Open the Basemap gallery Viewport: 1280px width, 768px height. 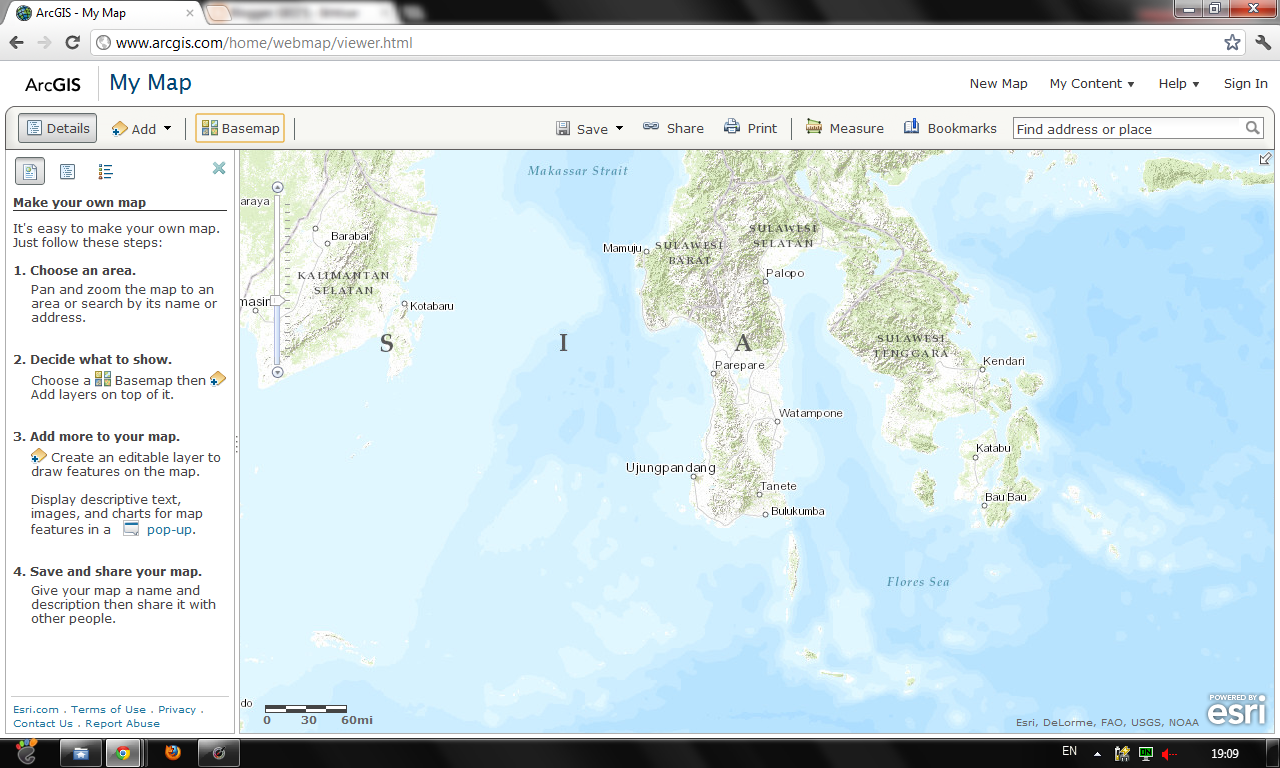(x=239, y=128)
